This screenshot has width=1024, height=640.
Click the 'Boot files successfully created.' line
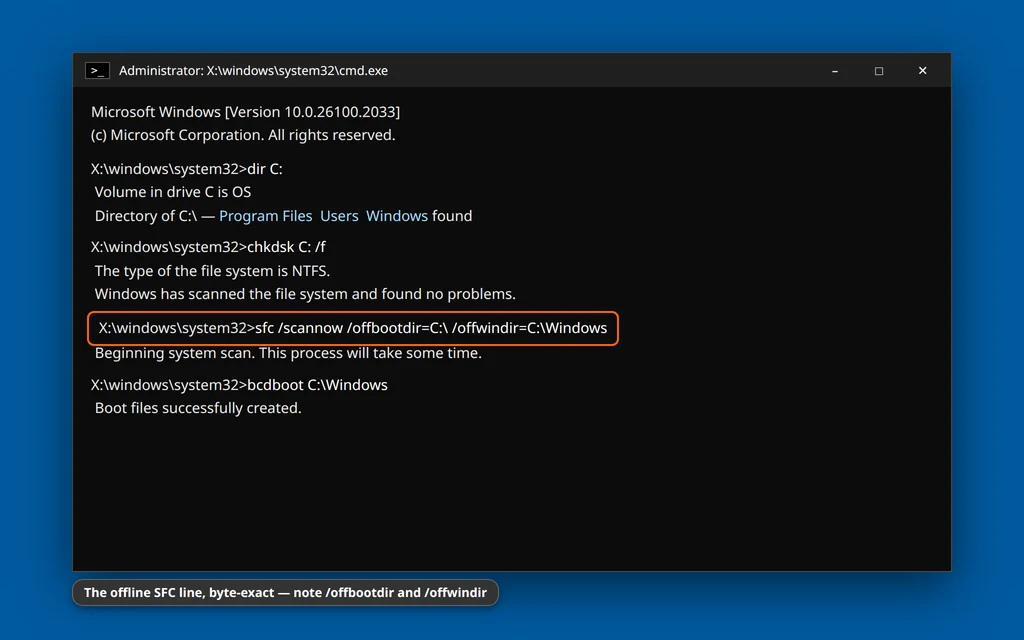(x=198, y=408)
